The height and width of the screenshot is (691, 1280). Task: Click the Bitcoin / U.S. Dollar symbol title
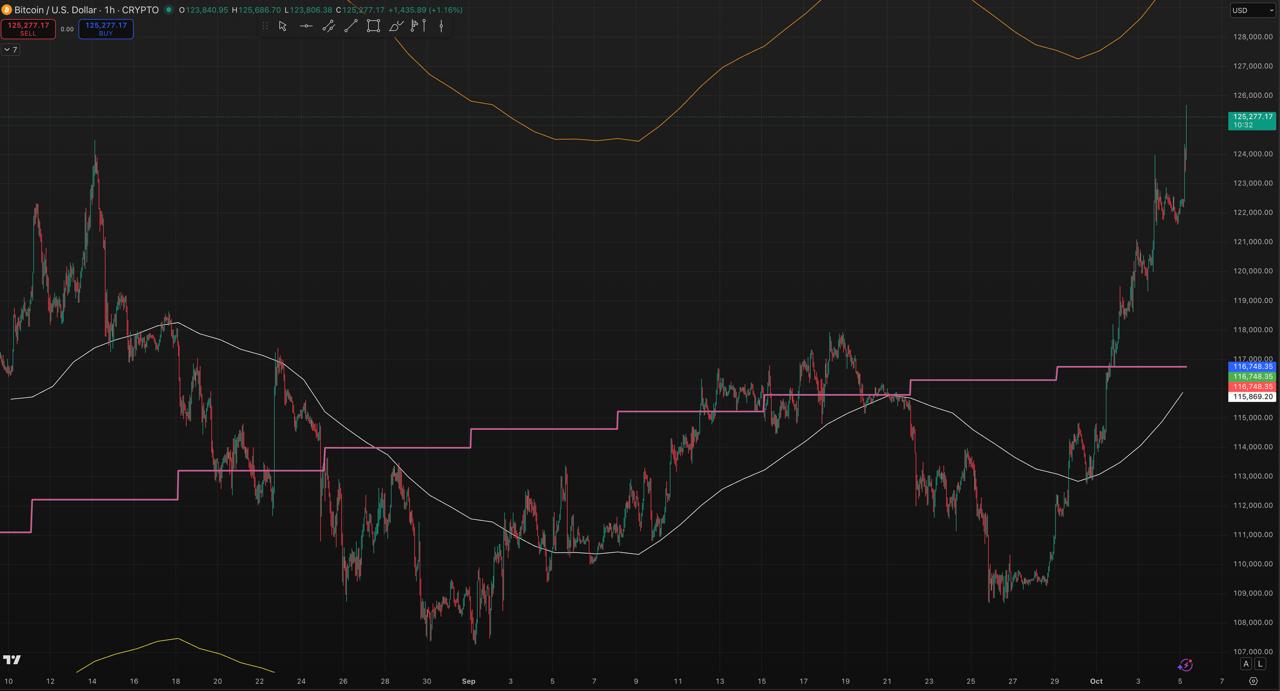86,10
